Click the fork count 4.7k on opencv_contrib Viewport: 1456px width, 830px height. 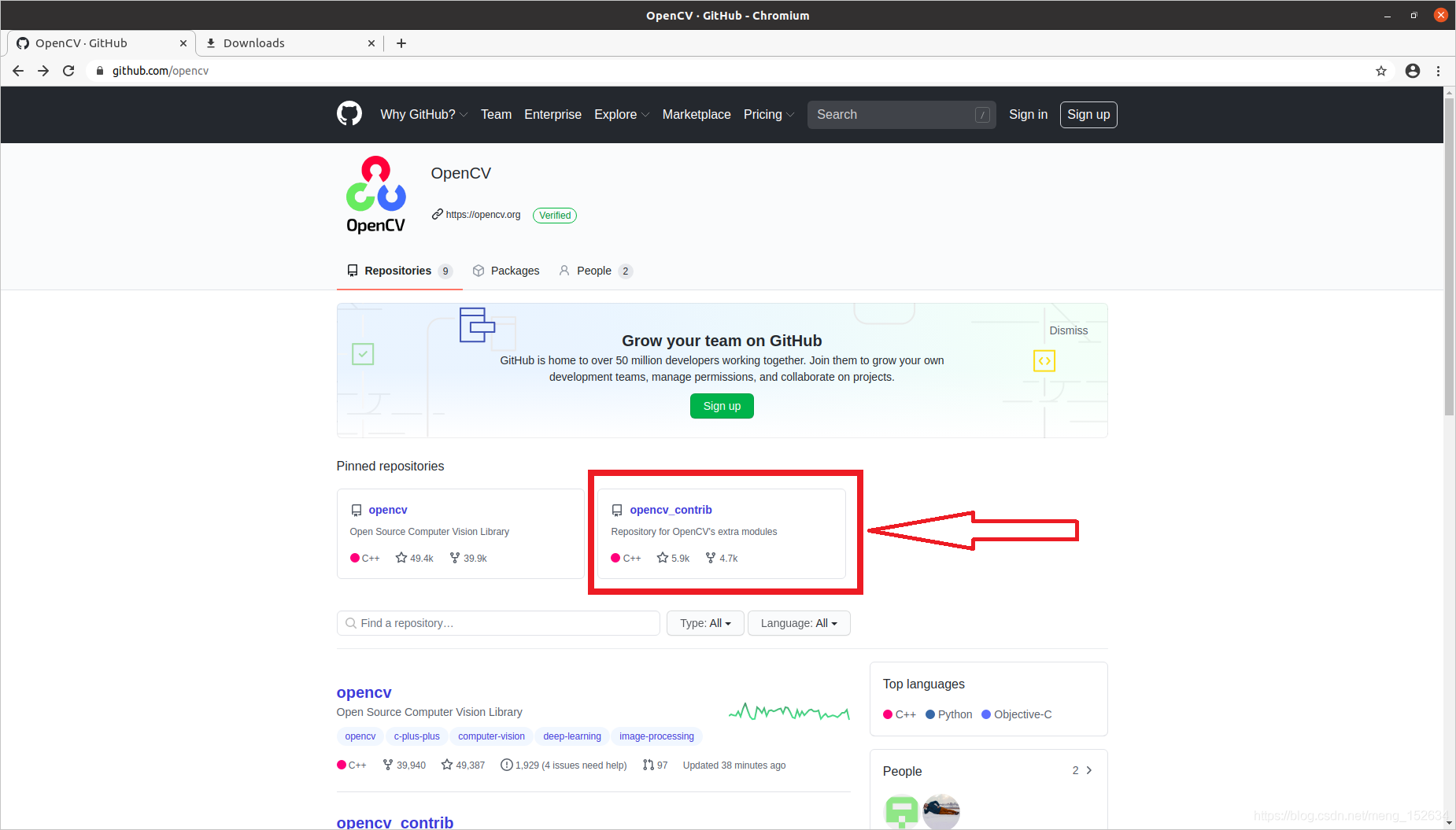click(722, 558)
